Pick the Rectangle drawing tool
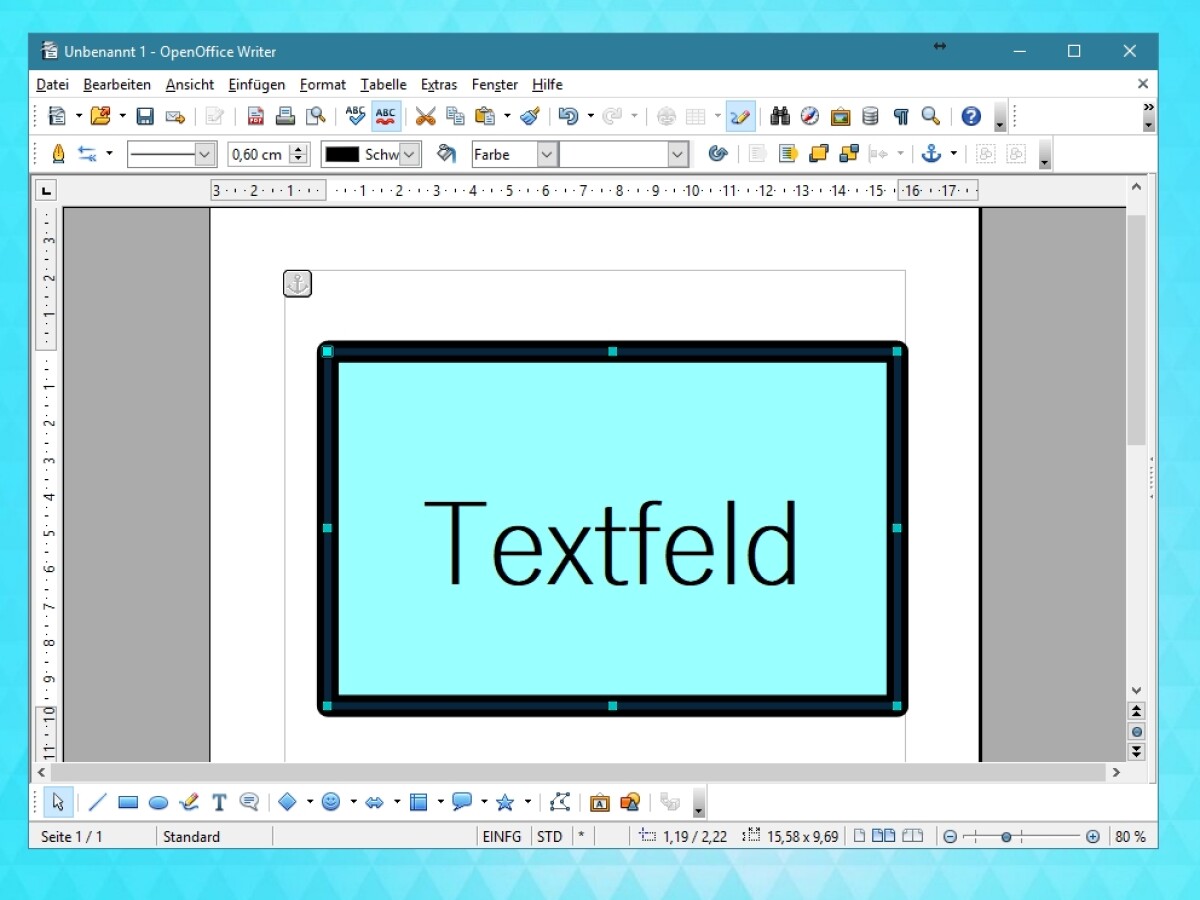The height and width of the screenshot is (900, 1200). pos(128,802)
